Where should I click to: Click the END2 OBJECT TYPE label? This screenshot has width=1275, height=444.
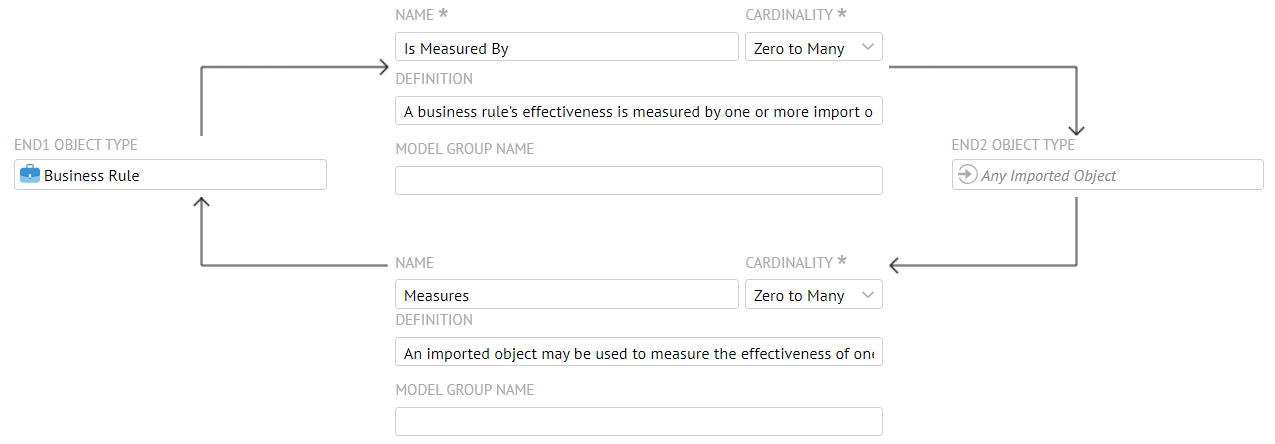(x=1013, y=145)
